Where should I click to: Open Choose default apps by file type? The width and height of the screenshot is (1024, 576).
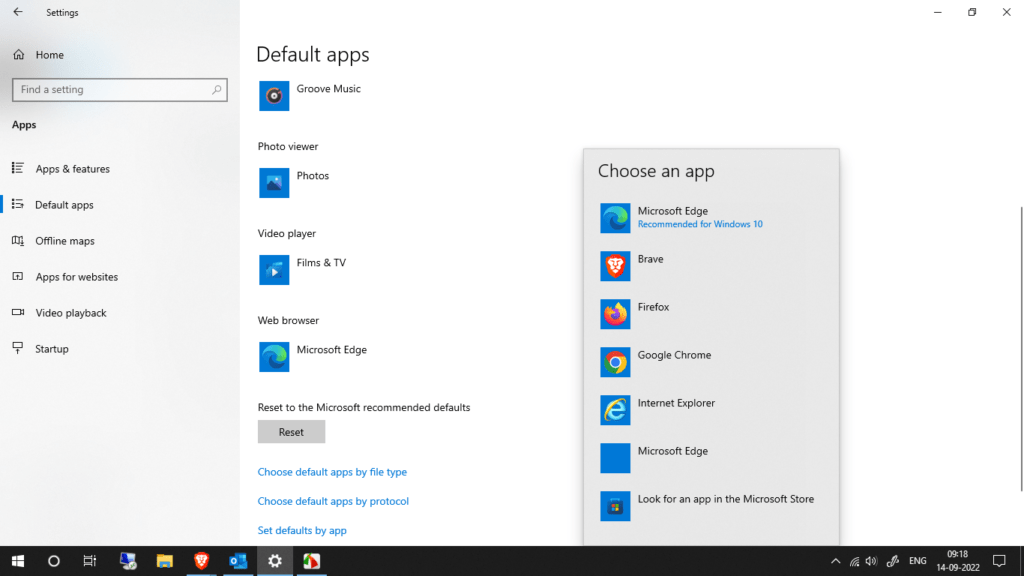[332, 472]
